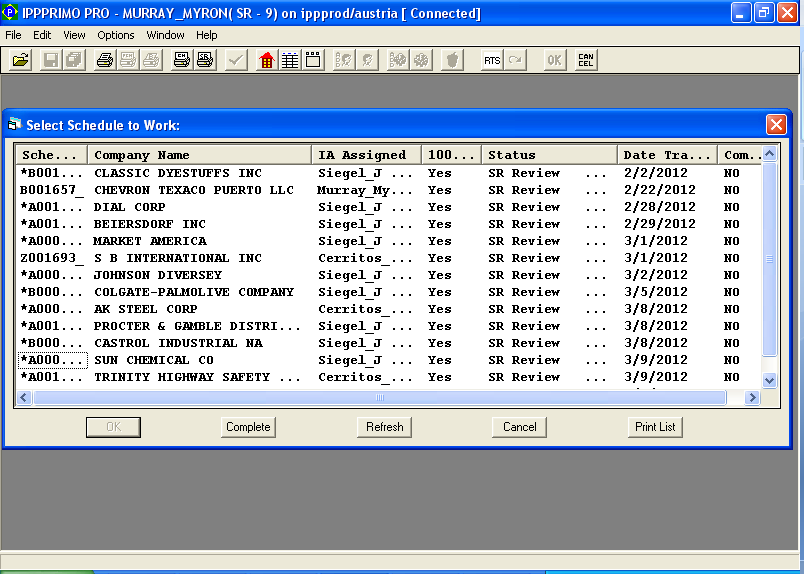This screenshot has width=804, height=574.
Task: Click the dialog Cancel button
Action: coord(519,427)
